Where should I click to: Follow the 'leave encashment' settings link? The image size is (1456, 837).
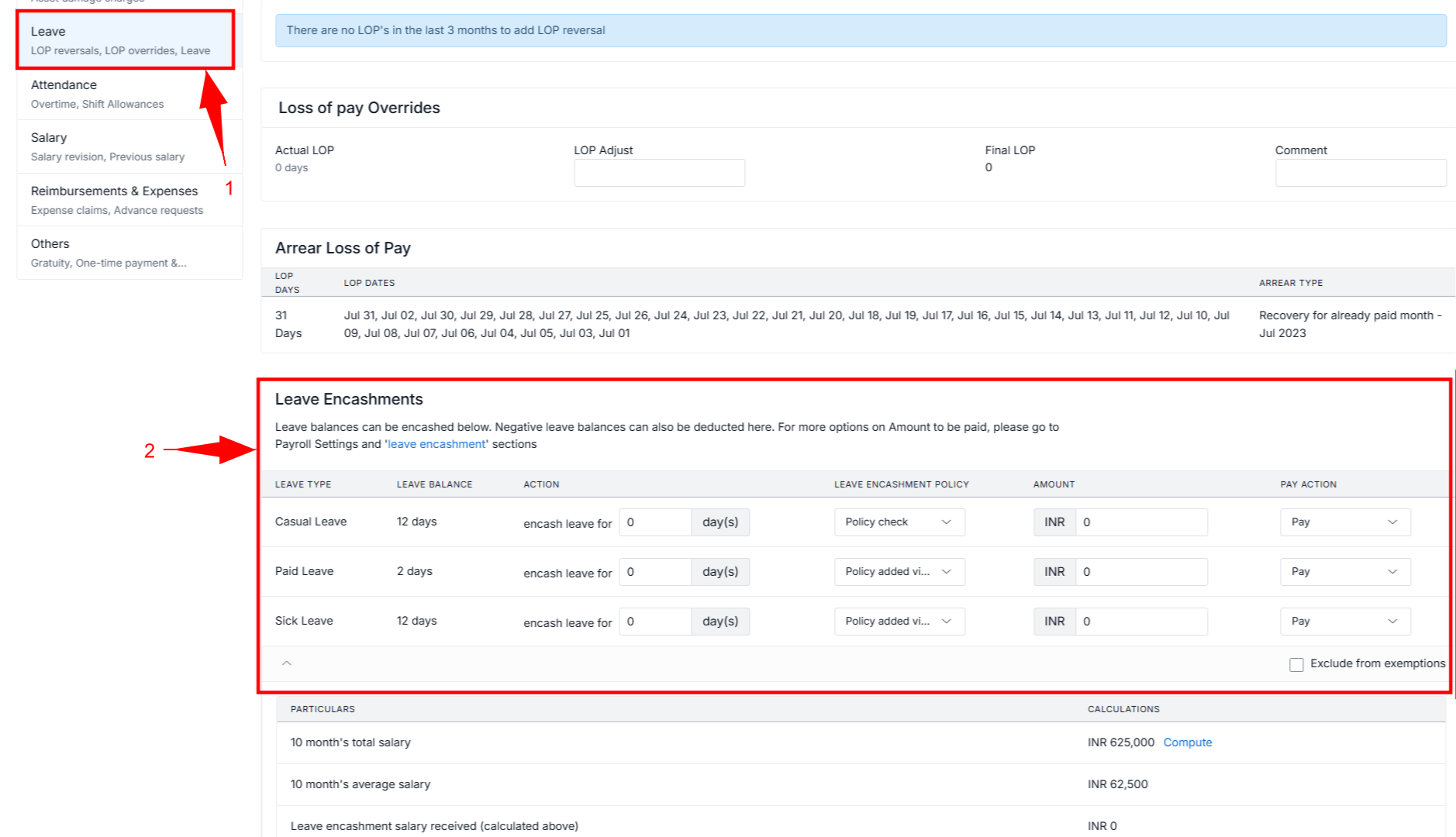[x=436, y=444]
